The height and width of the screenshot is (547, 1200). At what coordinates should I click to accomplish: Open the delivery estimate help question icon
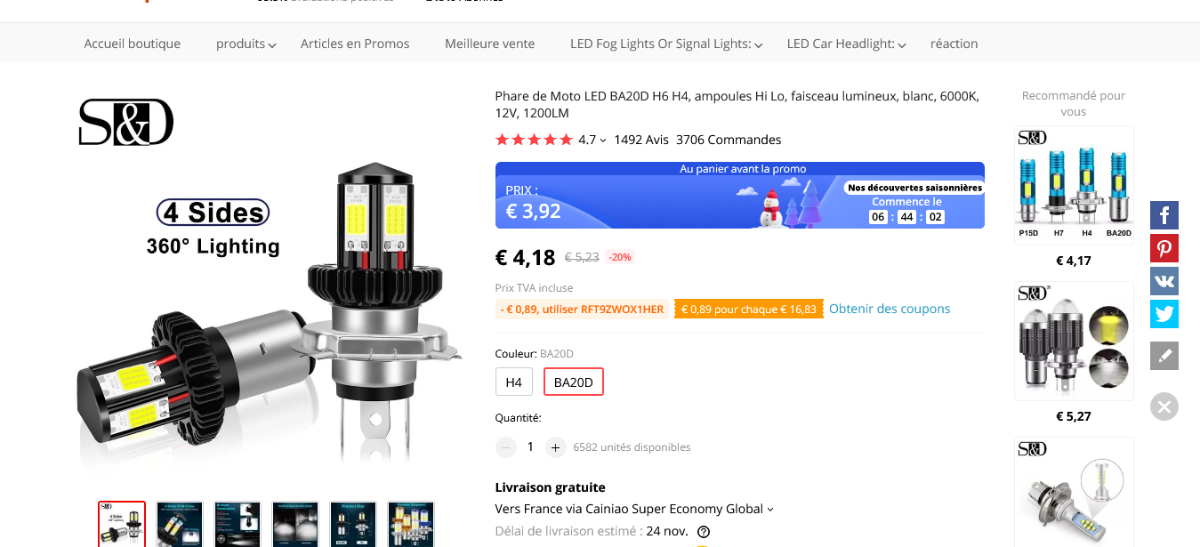[704, 532]
